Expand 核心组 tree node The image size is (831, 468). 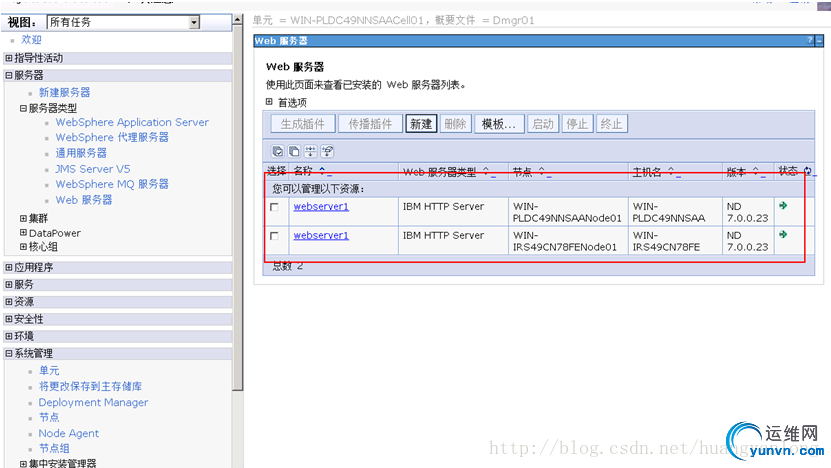[x=23, y=246]
